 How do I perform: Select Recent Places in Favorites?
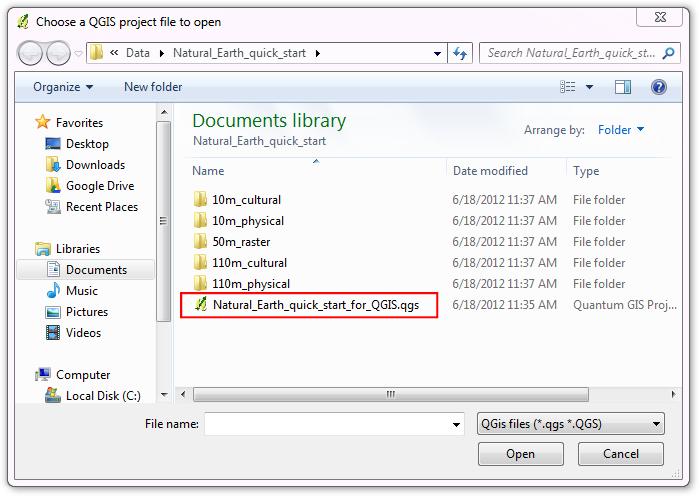point(101,207)
